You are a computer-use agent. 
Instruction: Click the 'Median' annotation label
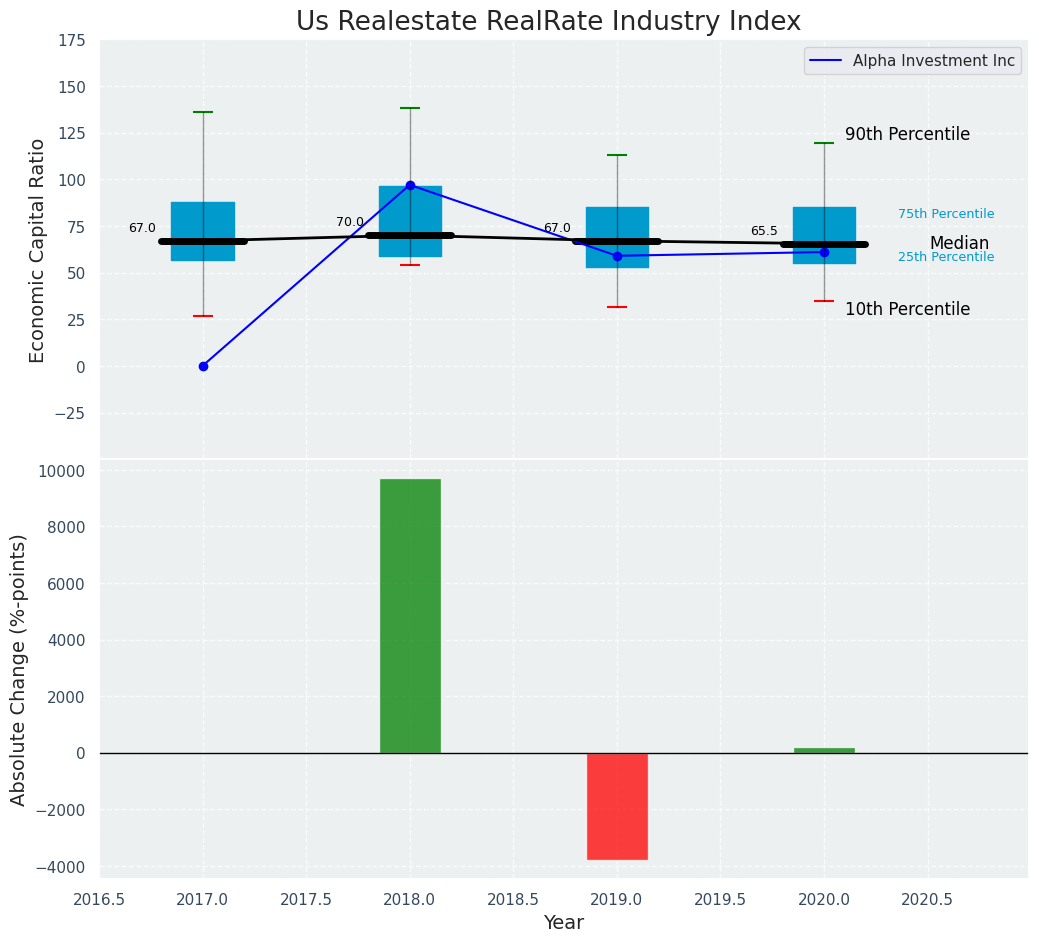pyautogui.click(x=959, y=243)
